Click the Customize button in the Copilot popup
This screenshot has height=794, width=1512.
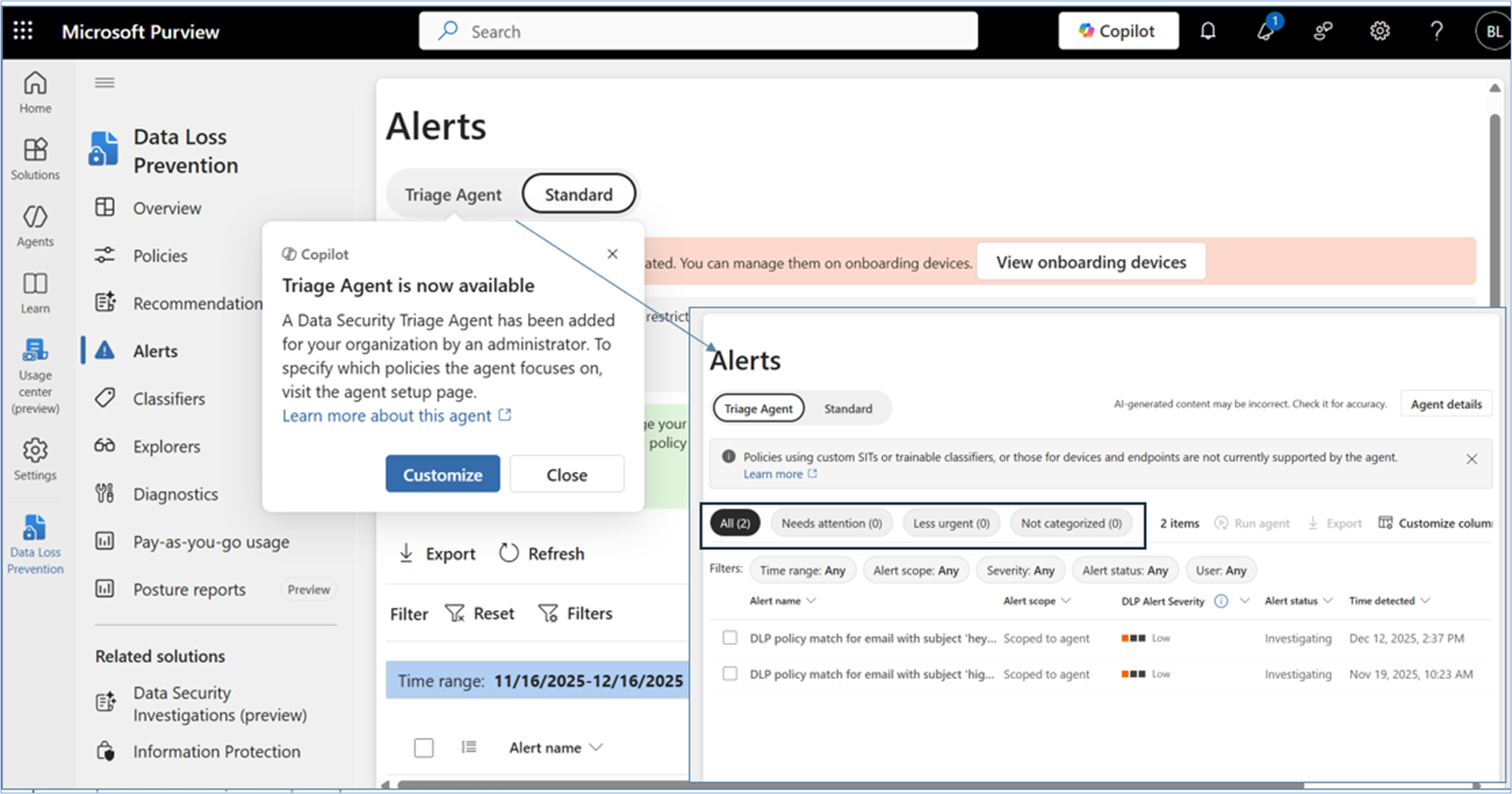click(442, 475)
